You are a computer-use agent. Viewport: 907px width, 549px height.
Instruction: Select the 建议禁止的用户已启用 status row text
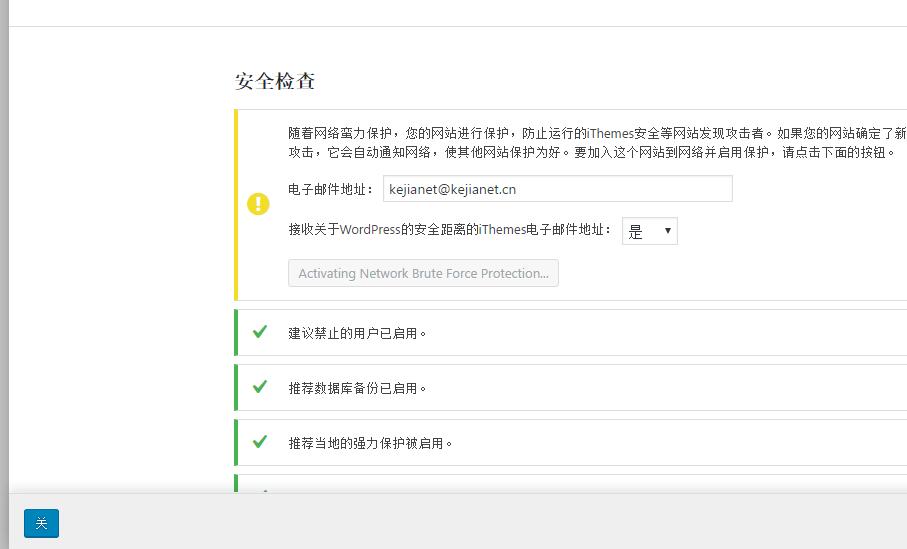357,333
